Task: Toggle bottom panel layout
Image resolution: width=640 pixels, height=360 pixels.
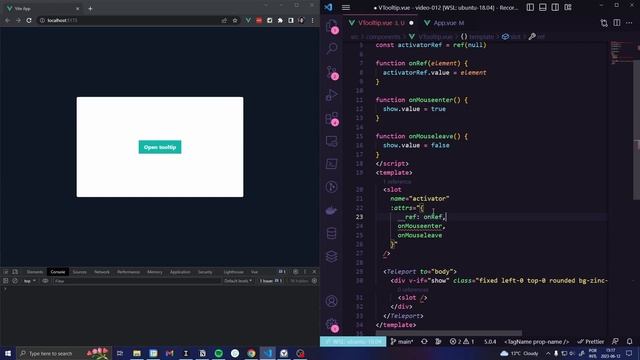Action: pos(543,7)
